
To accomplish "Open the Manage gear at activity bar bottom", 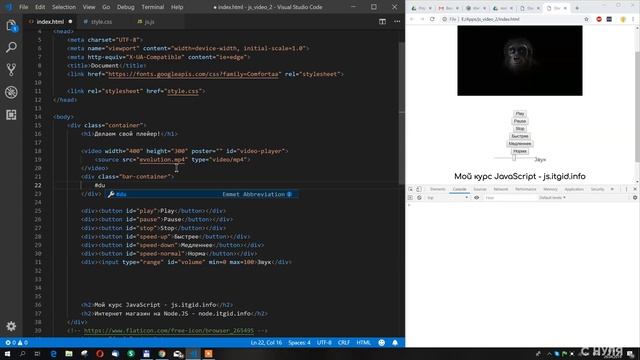I will coord(11,326).
